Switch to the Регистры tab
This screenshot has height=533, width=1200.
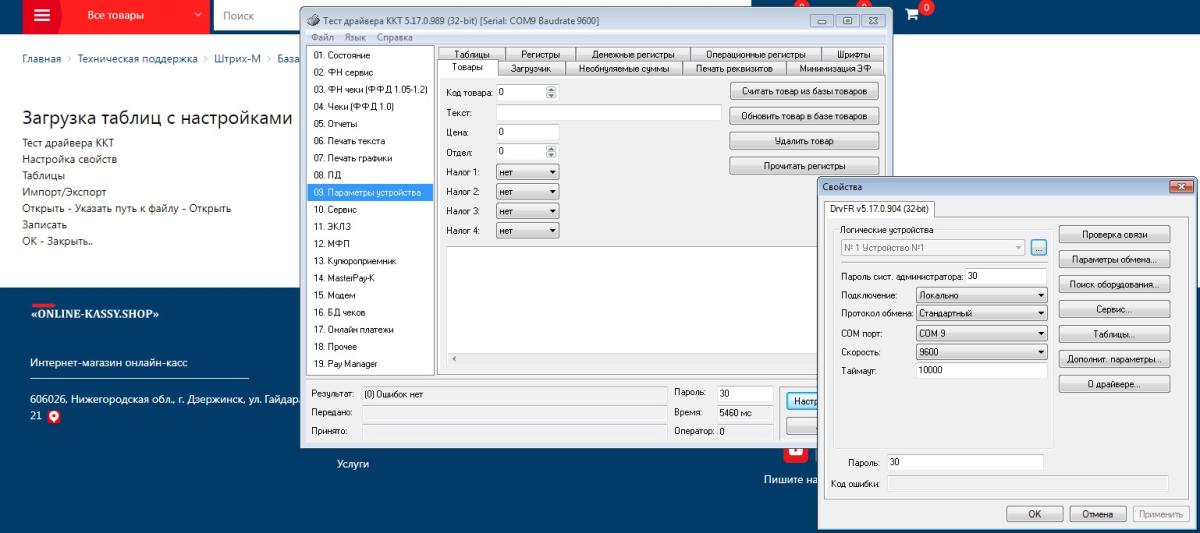540,54
